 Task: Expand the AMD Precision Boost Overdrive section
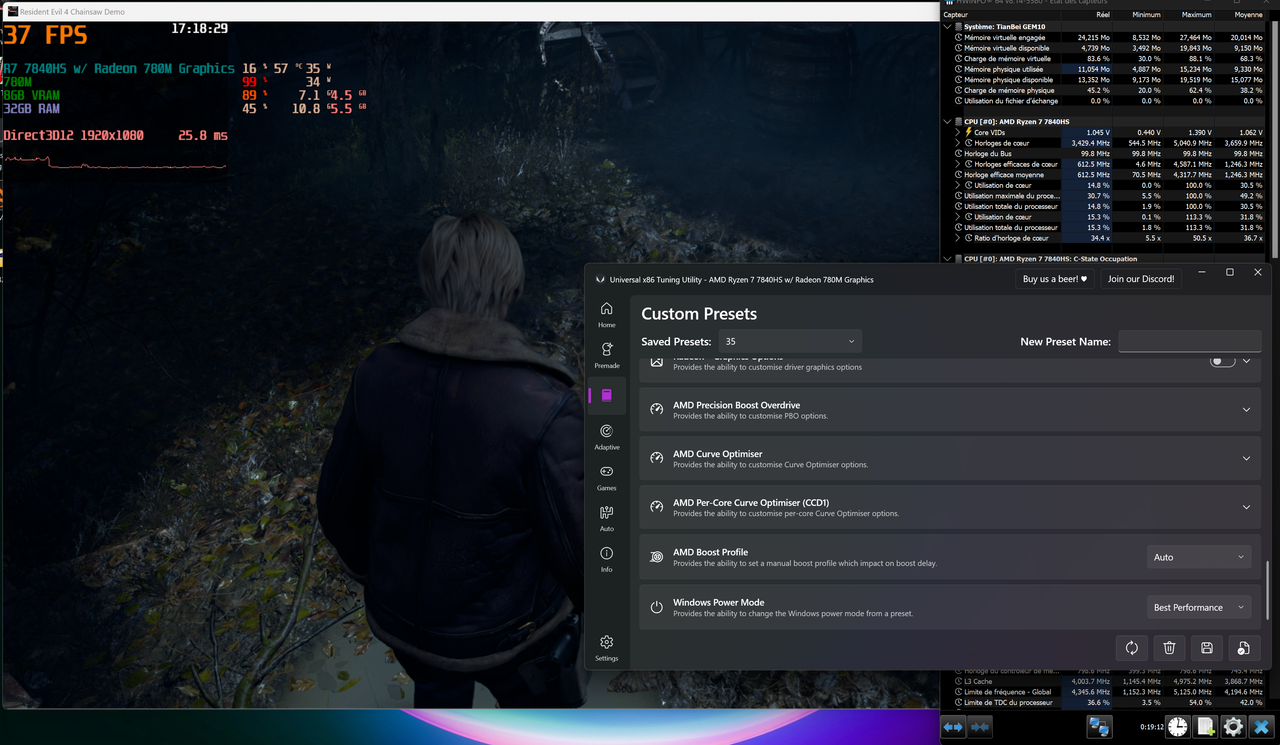tap(1246, 409)
